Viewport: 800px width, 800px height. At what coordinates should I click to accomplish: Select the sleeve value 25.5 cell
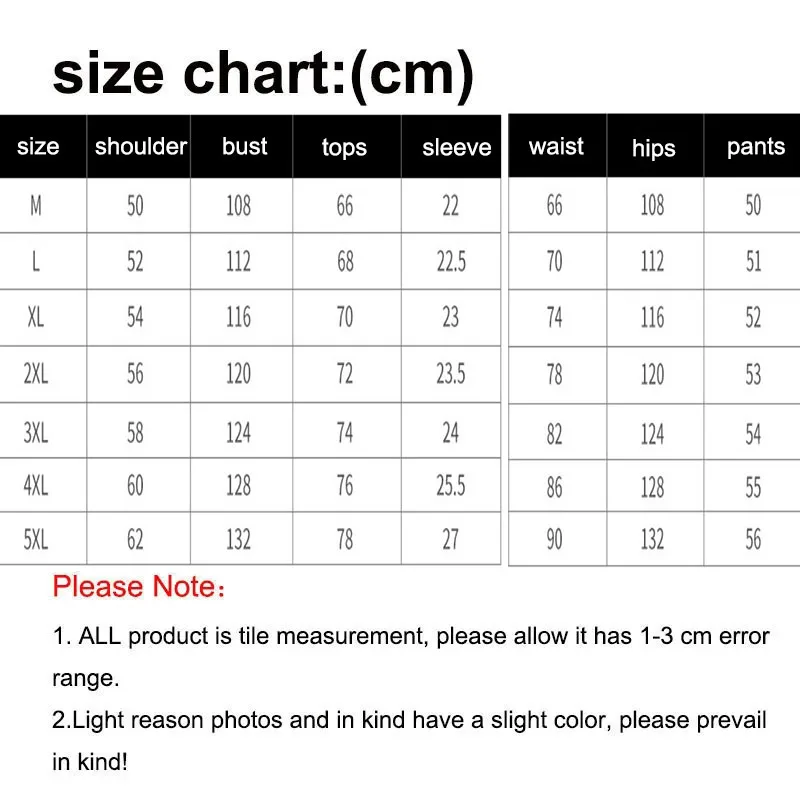click(450, 485)
